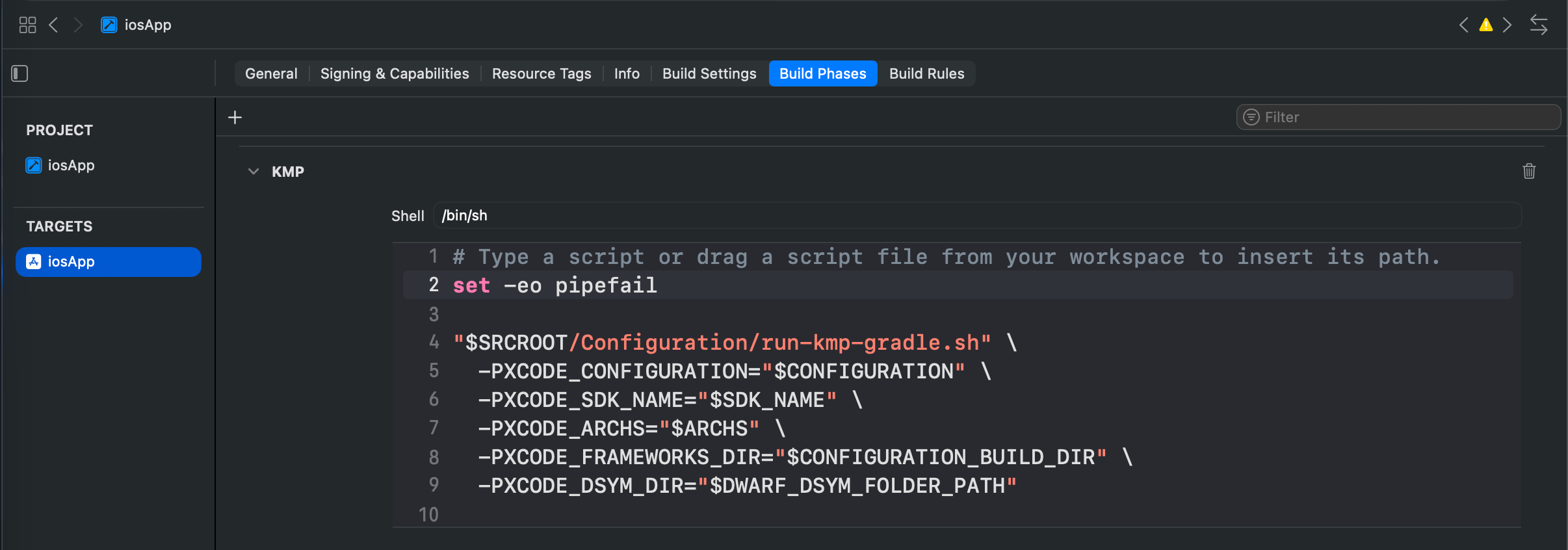1568x550 pixels.
Task: Click the iosApp breadcrumb title
Action: (x=148, y=25)
